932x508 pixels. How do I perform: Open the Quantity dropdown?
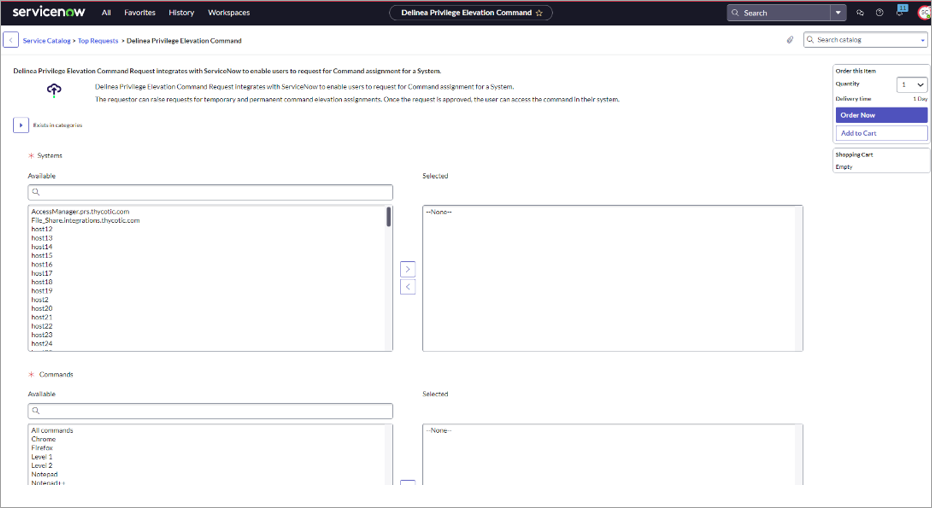click(x=912, y=85)
